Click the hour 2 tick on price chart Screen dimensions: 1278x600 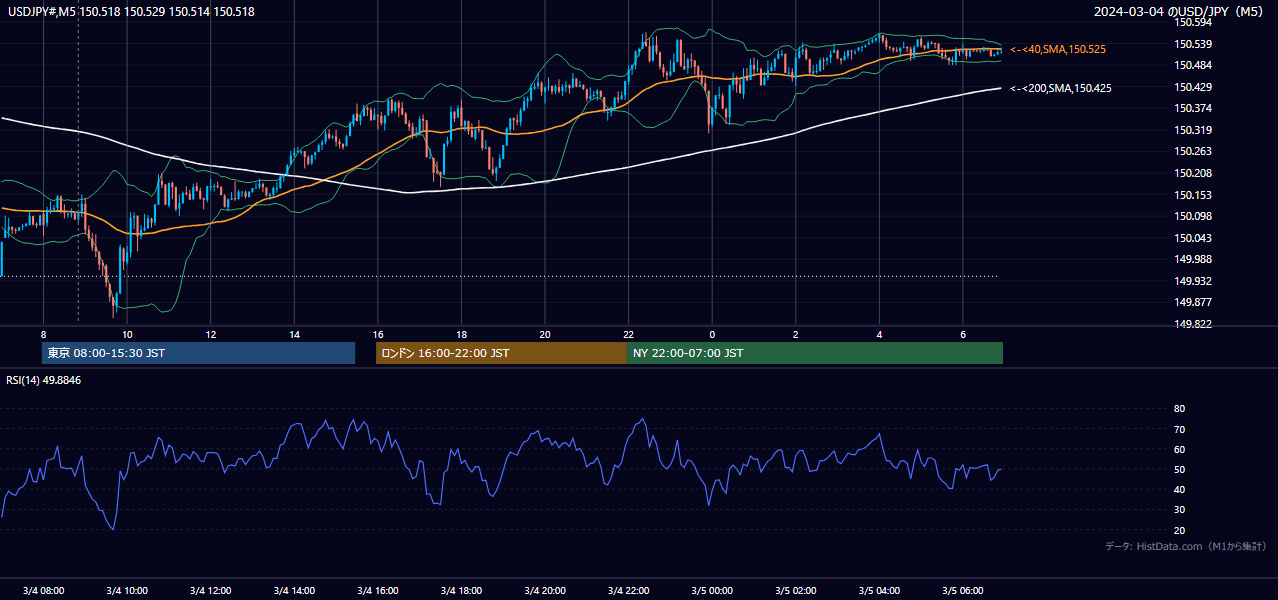tap(795, 334)
